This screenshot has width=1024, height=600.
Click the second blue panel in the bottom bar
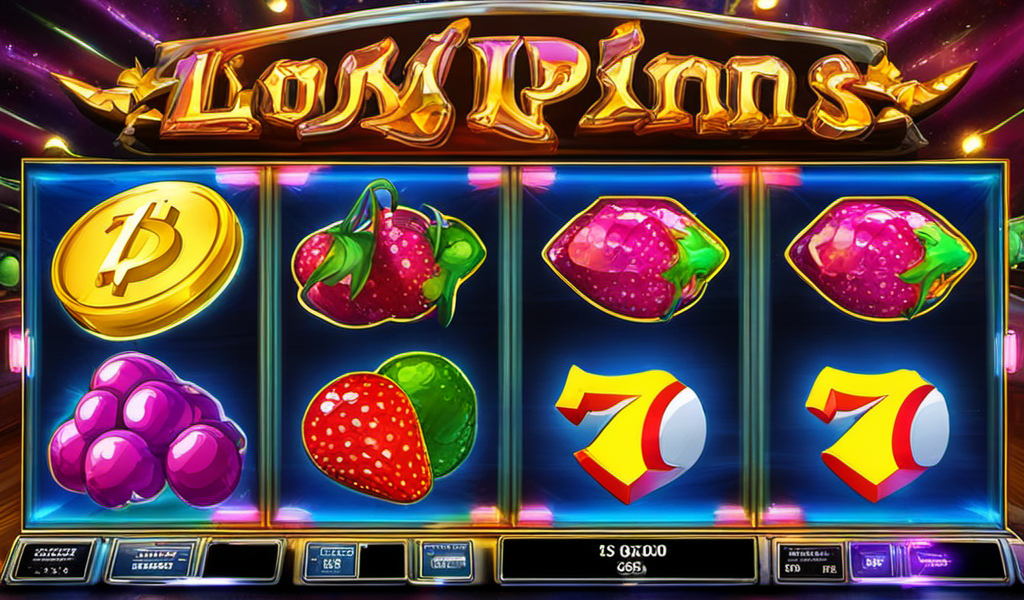[153, 560]
